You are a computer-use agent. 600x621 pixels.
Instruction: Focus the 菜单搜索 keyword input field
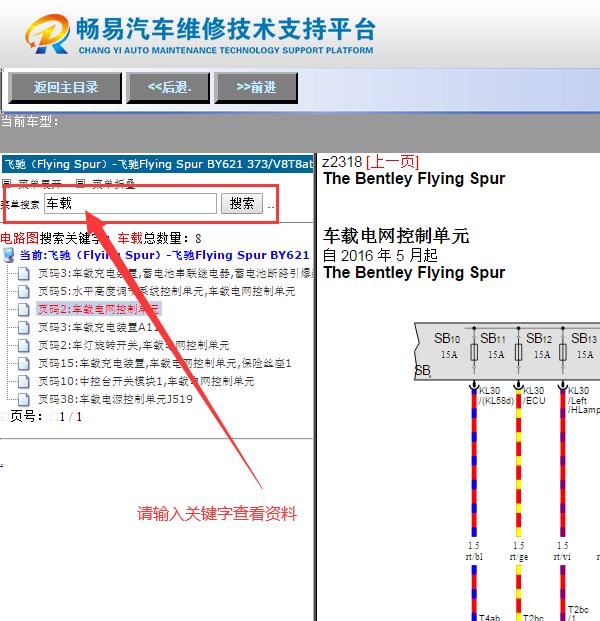tap(130, 204)
